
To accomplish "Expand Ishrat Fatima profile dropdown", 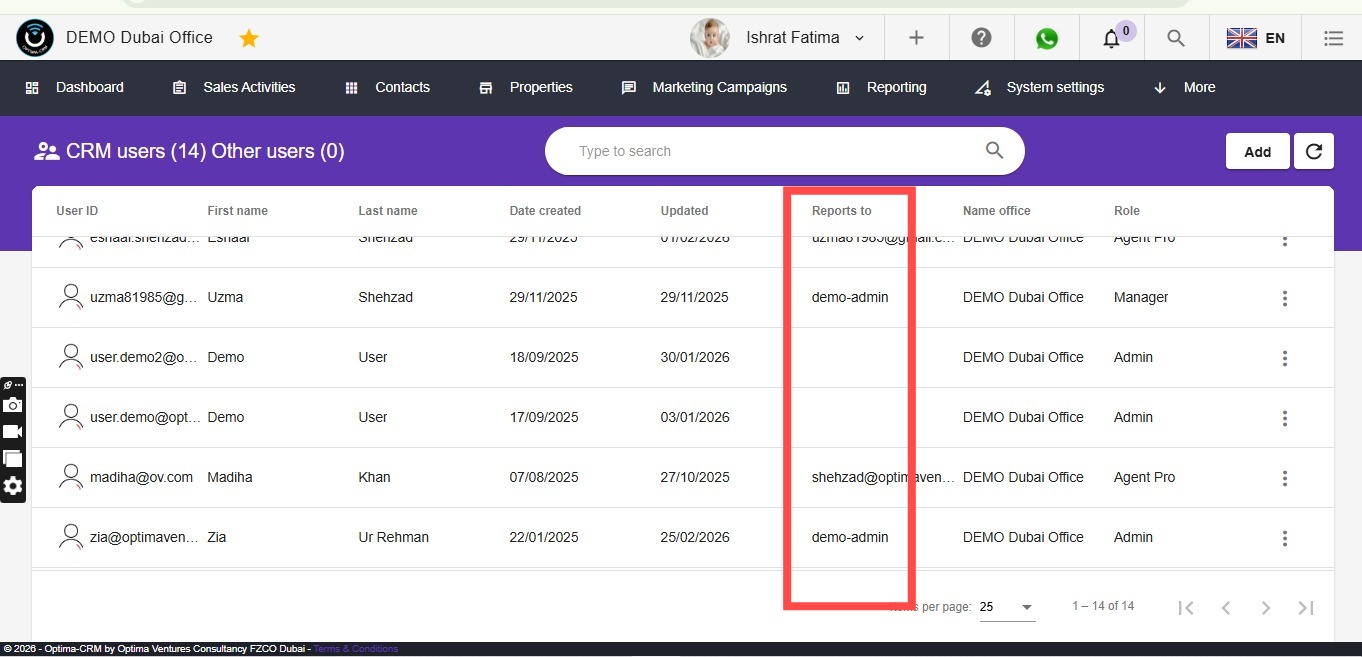I will point(859,38).
